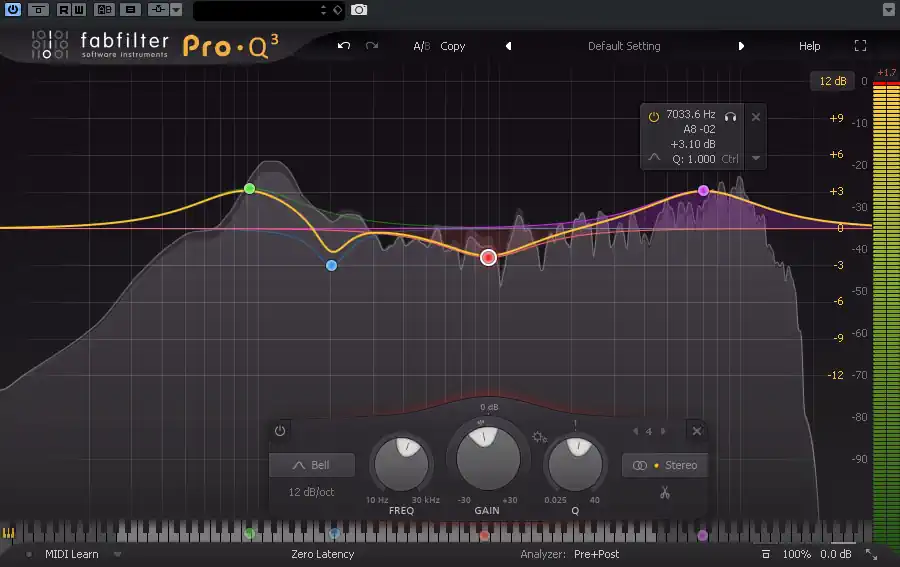Select next band with right arrow
The image size is (900, 567).
coord(663,431)
